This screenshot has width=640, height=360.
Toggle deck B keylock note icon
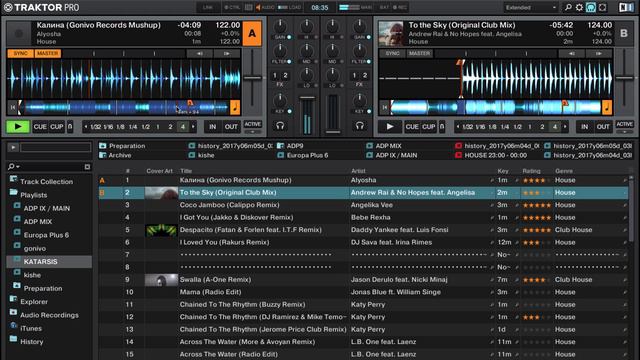tap(607, 107)
